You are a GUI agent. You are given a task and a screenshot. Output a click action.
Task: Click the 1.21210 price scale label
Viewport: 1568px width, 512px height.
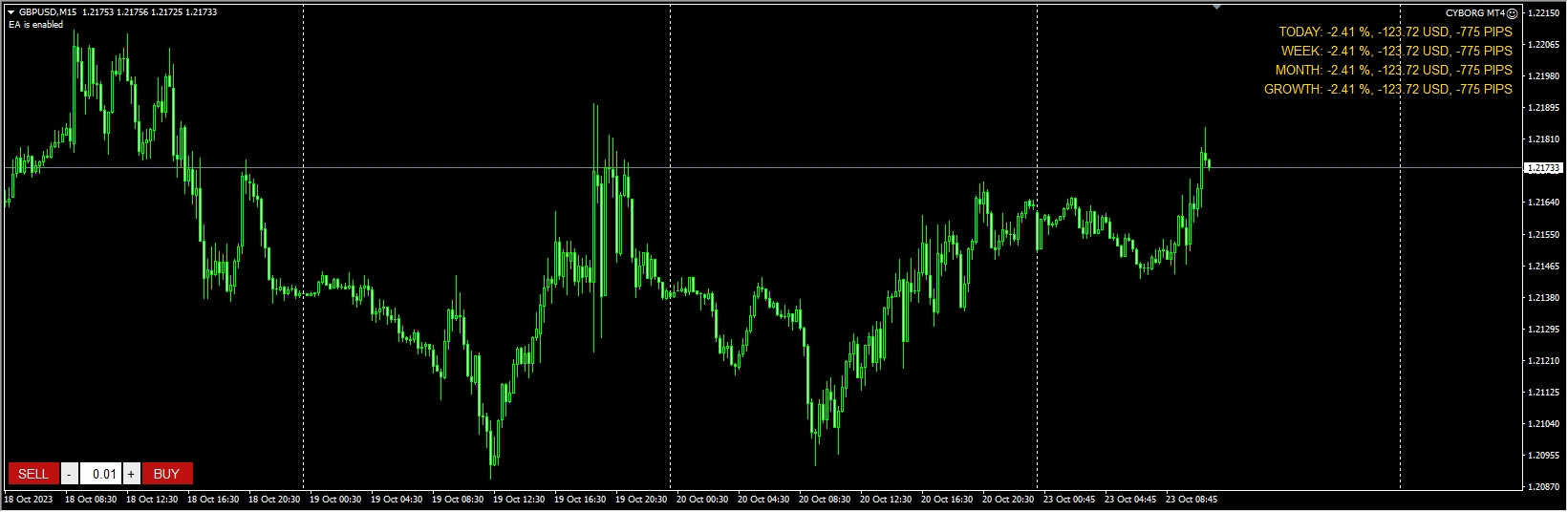1544,360
